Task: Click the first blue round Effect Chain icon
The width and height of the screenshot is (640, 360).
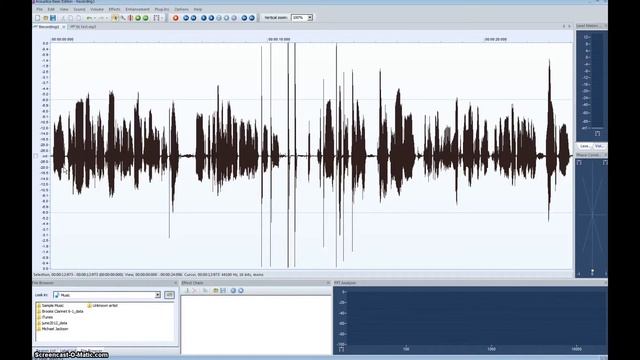Action: tap(233, 291)
